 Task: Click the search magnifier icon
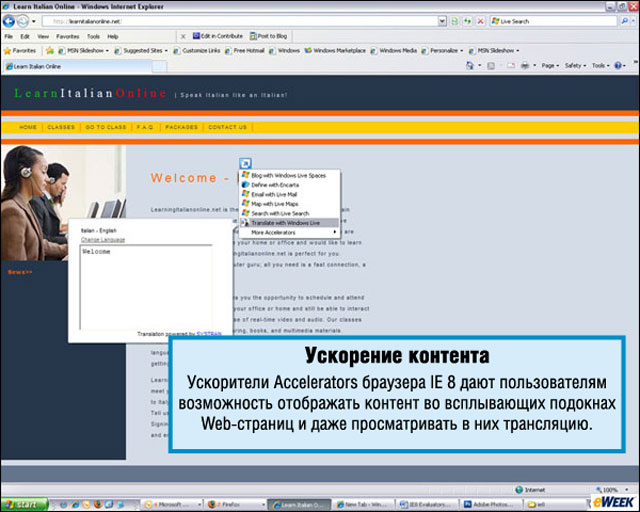pyautogui.click(x=624, y=21)
